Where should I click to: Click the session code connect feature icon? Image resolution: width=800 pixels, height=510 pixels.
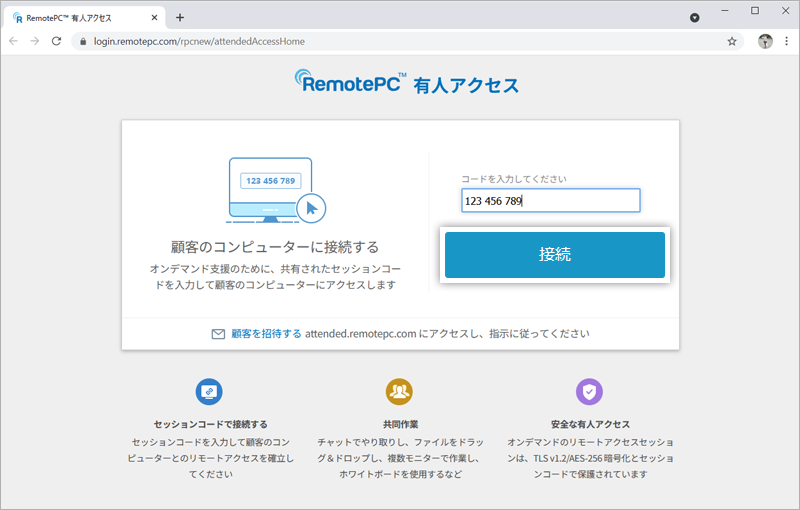coord(209,392)
